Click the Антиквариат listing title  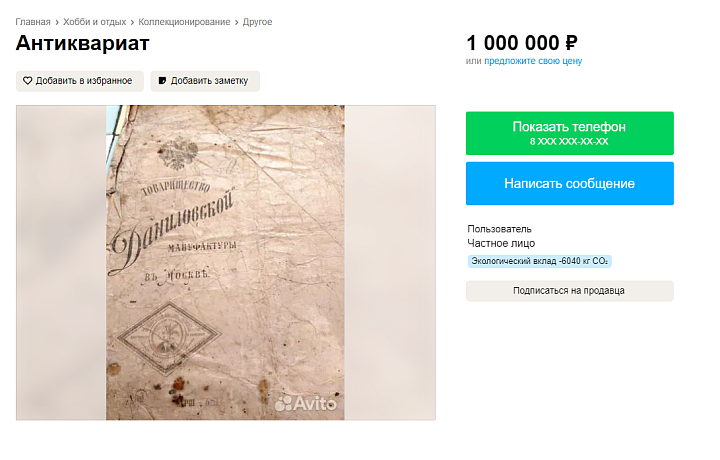tap(82, 43)
